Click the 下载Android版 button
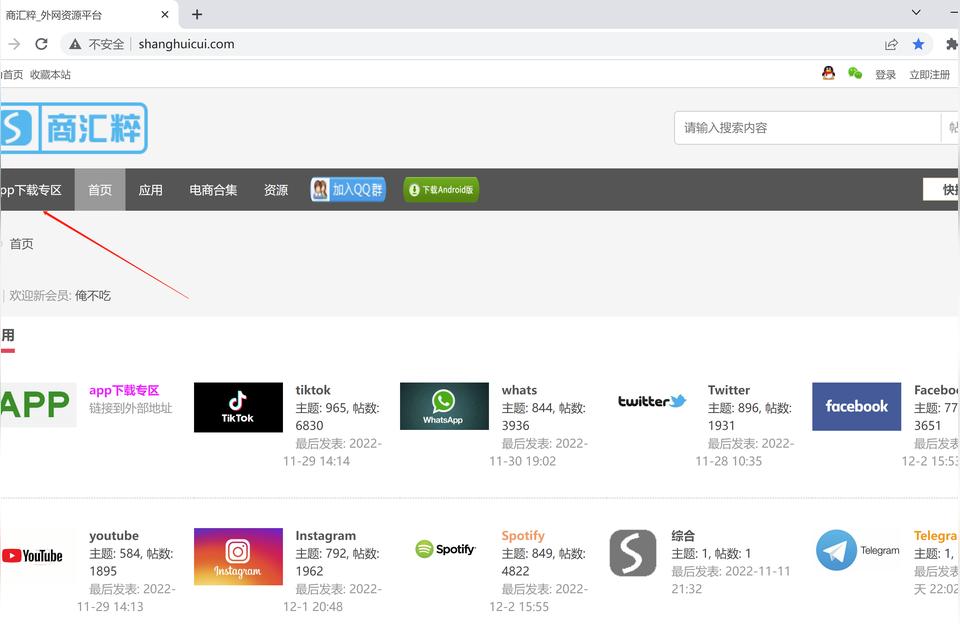Screen dimensions: 960x624 pyautogui.click(x=441, y=190)
